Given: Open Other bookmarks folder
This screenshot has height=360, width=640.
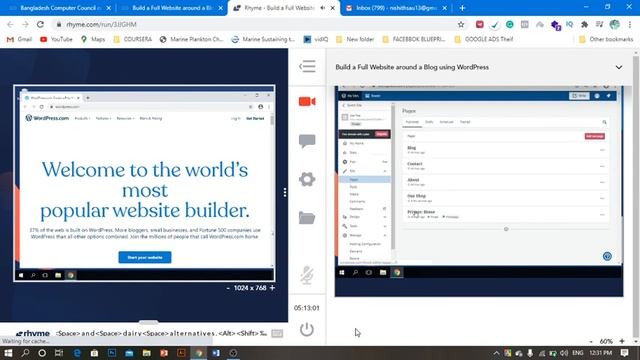Looking at the screenshot, I should pyautogui.click(x=606, y=39).
